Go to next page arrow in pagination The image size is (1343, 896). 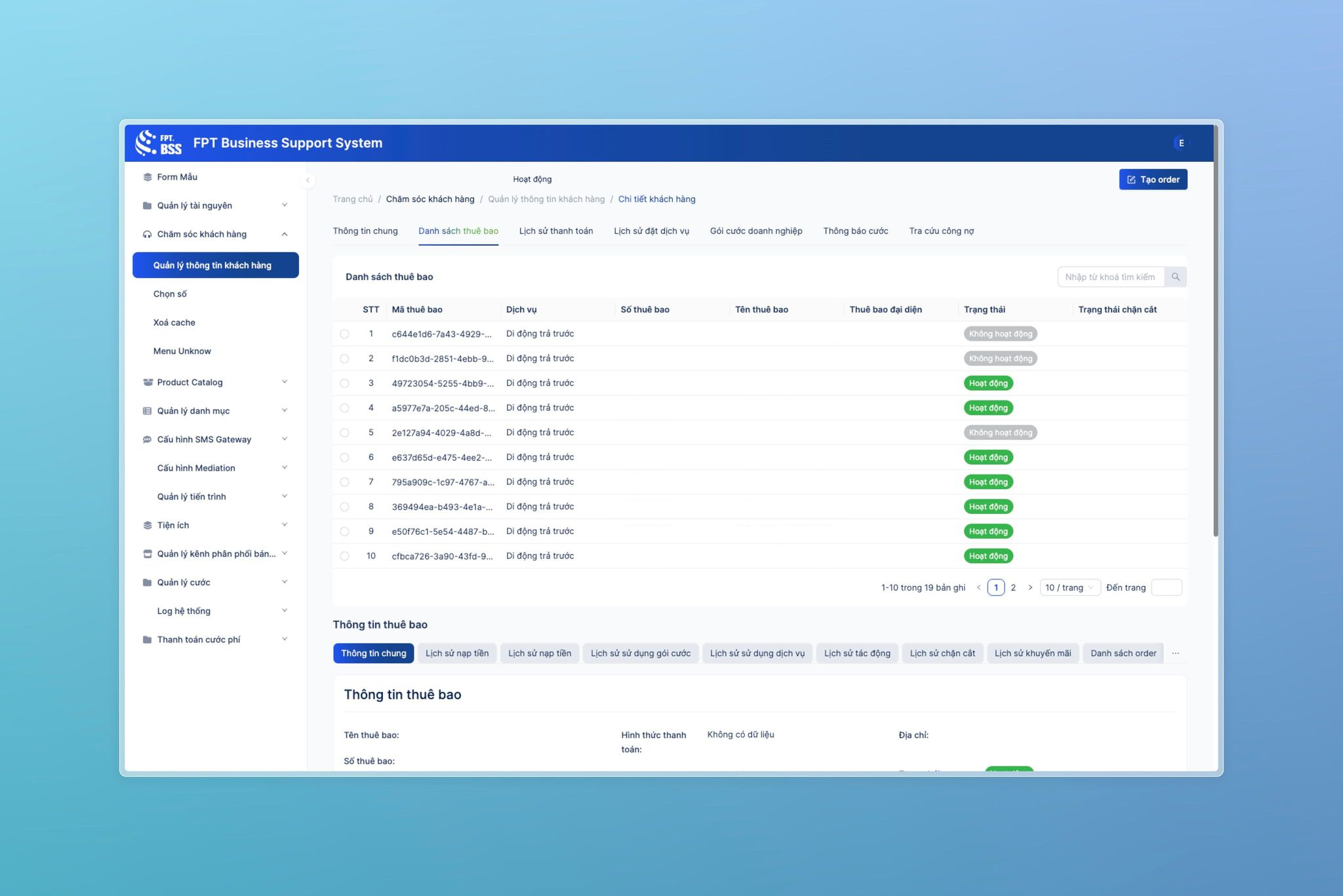(1030, 588)
